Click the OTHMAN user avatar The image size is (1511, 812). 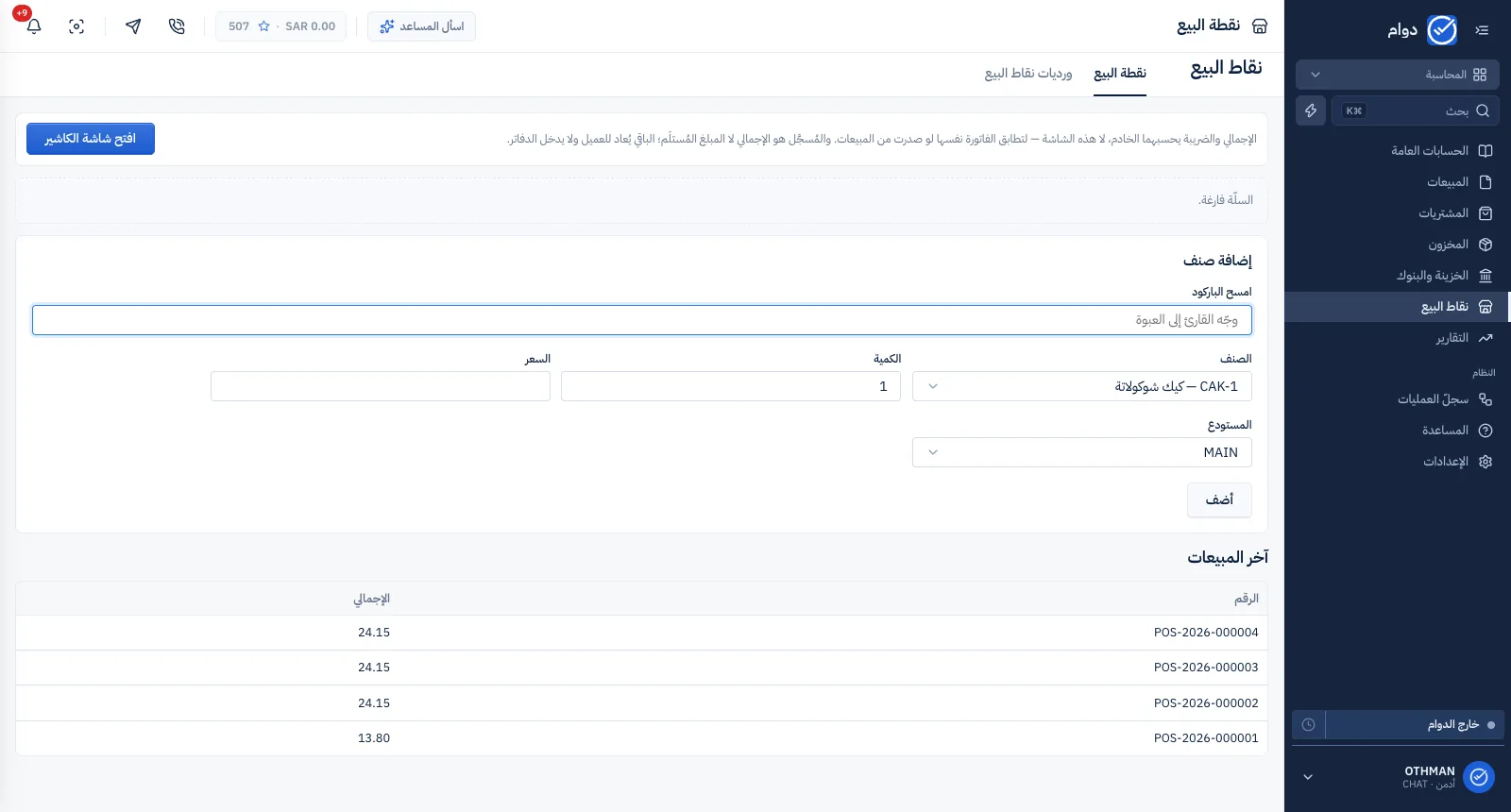(x=1479, y=777)
